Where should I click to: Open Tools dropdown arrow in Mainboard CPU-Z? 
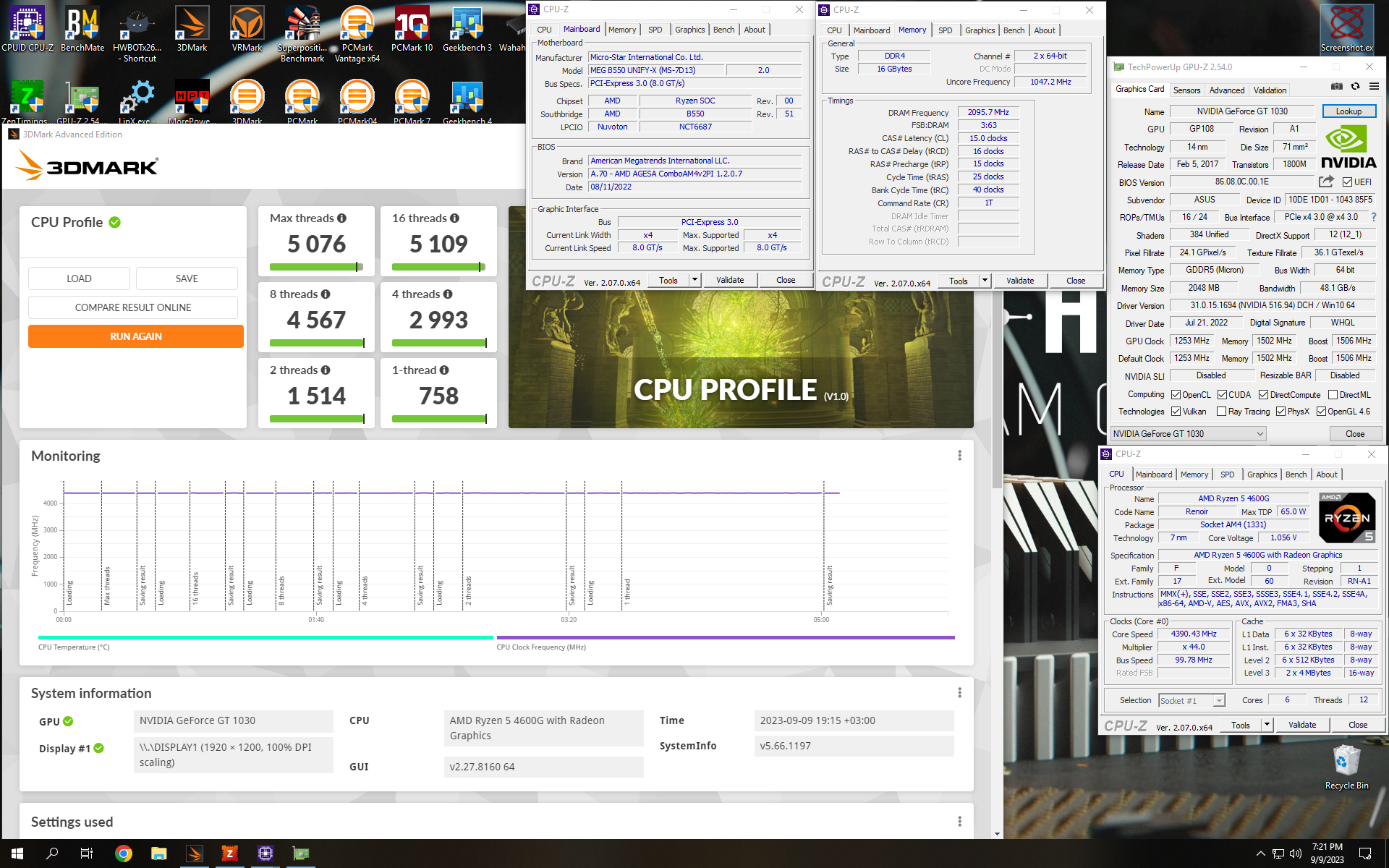tap(694, 280)
